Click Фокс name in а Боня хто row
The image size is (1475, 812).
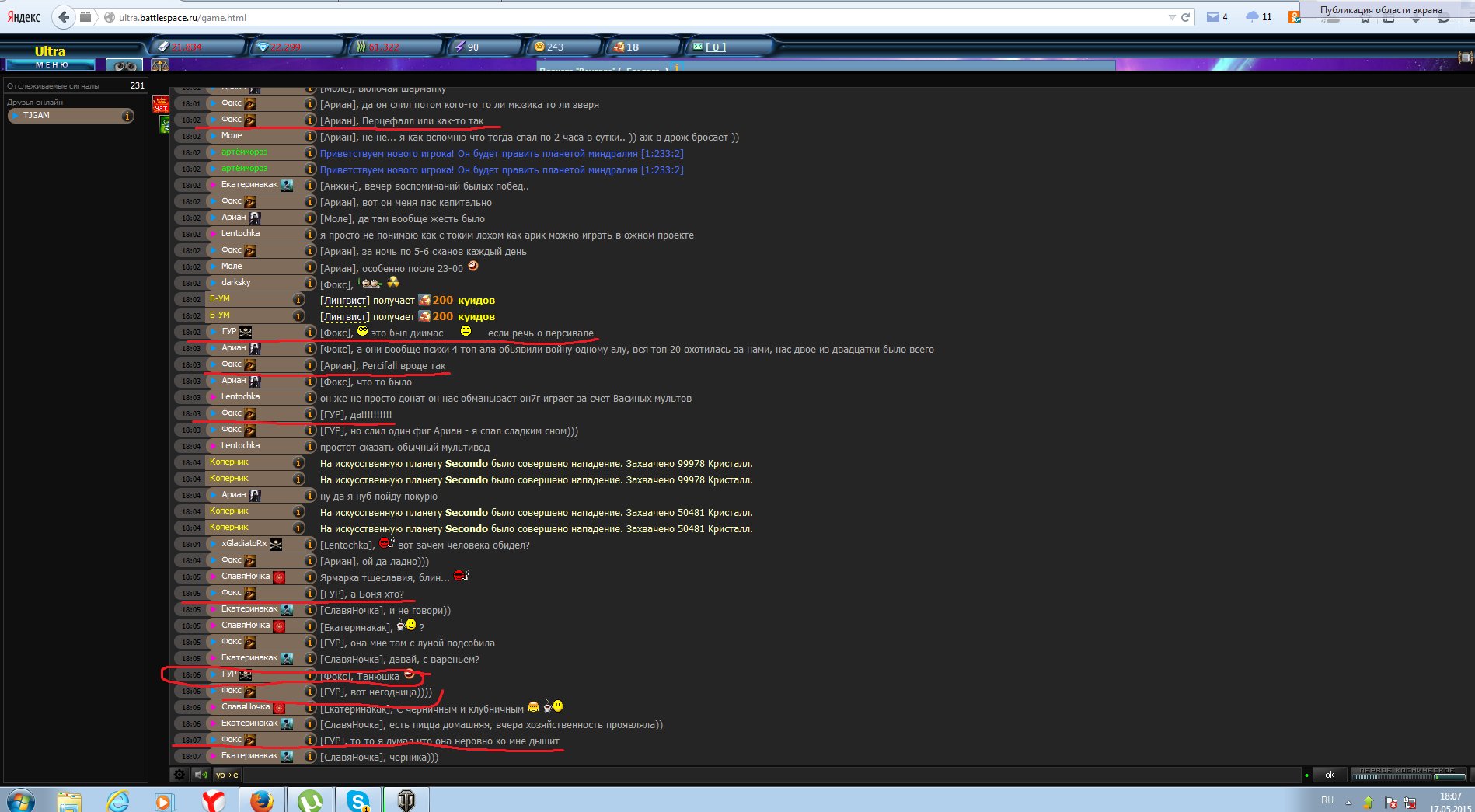coord(232,593)
